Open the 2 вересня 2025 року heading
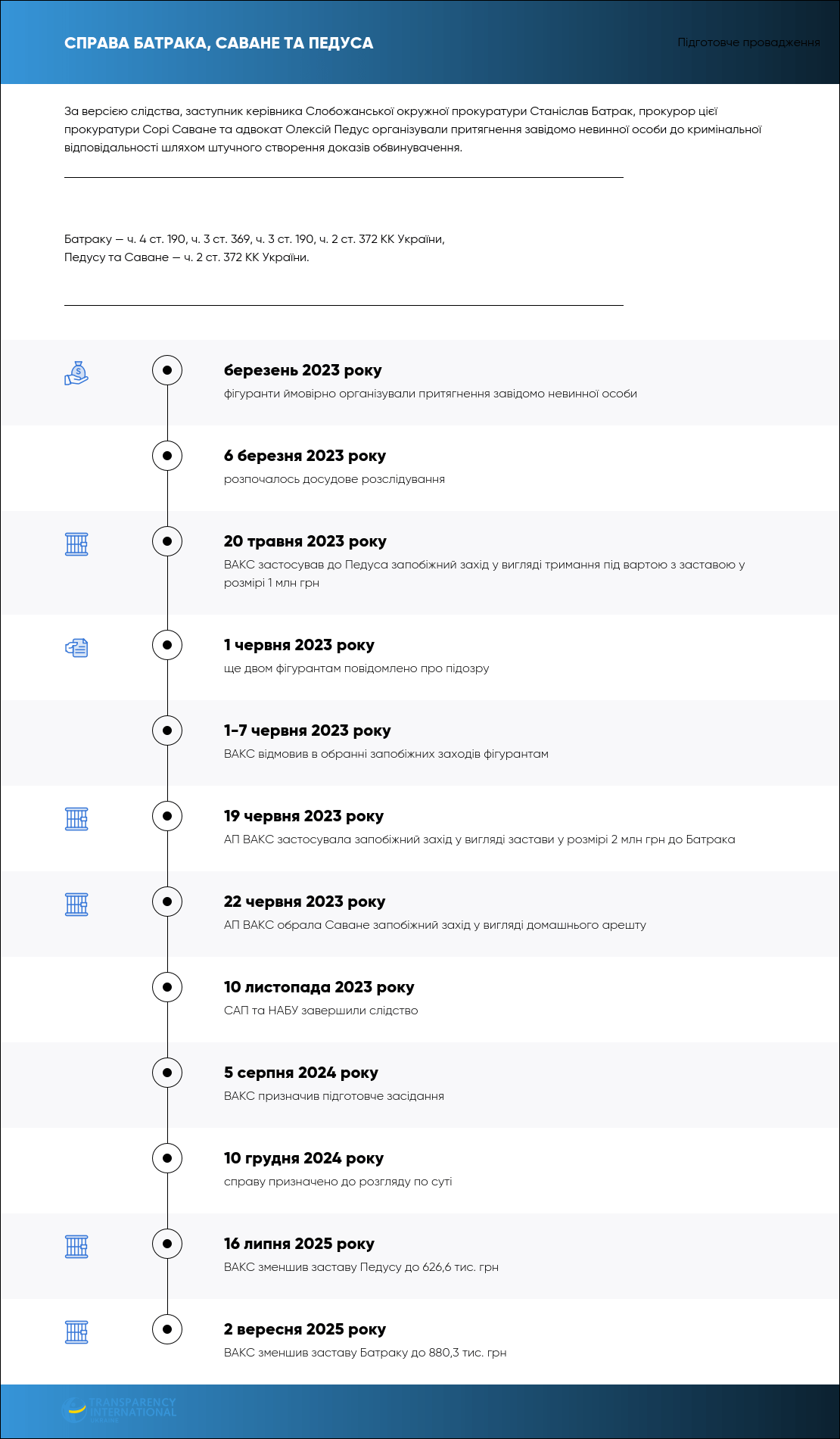The height and width of the screenshot is (1439, 840). tap(305, 1329)
